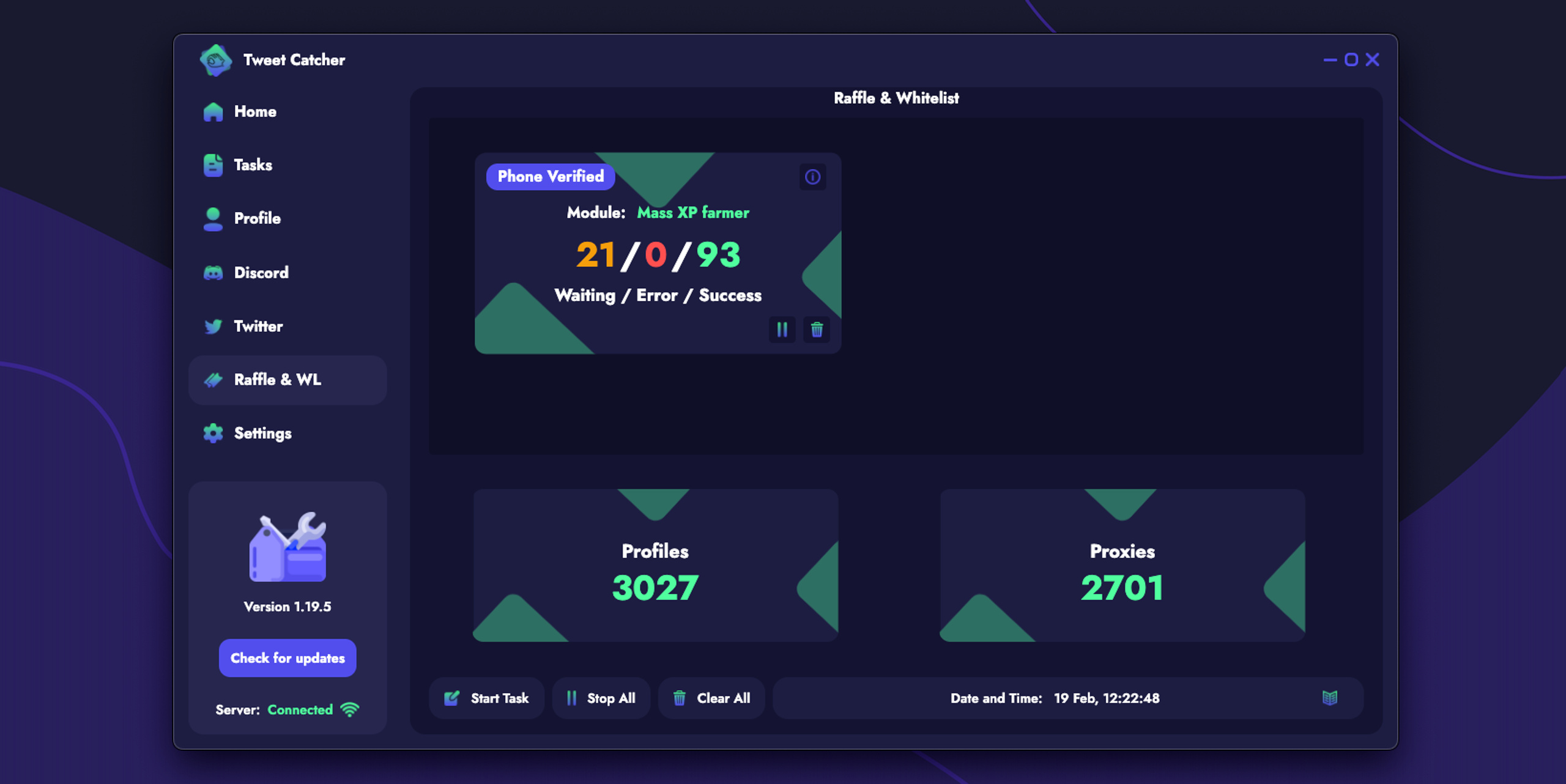Close the Tweet Catcher window
1566x784 pixels.
click(x=1373, y=60)
